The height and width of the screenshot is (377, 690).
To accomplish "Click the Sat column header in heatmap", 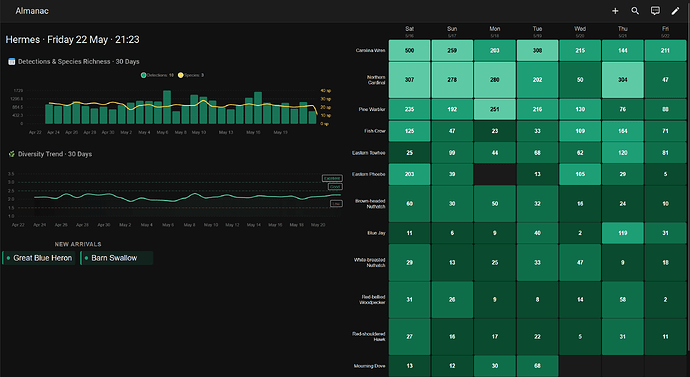I will pyautogui.click(x=409, y=31).
